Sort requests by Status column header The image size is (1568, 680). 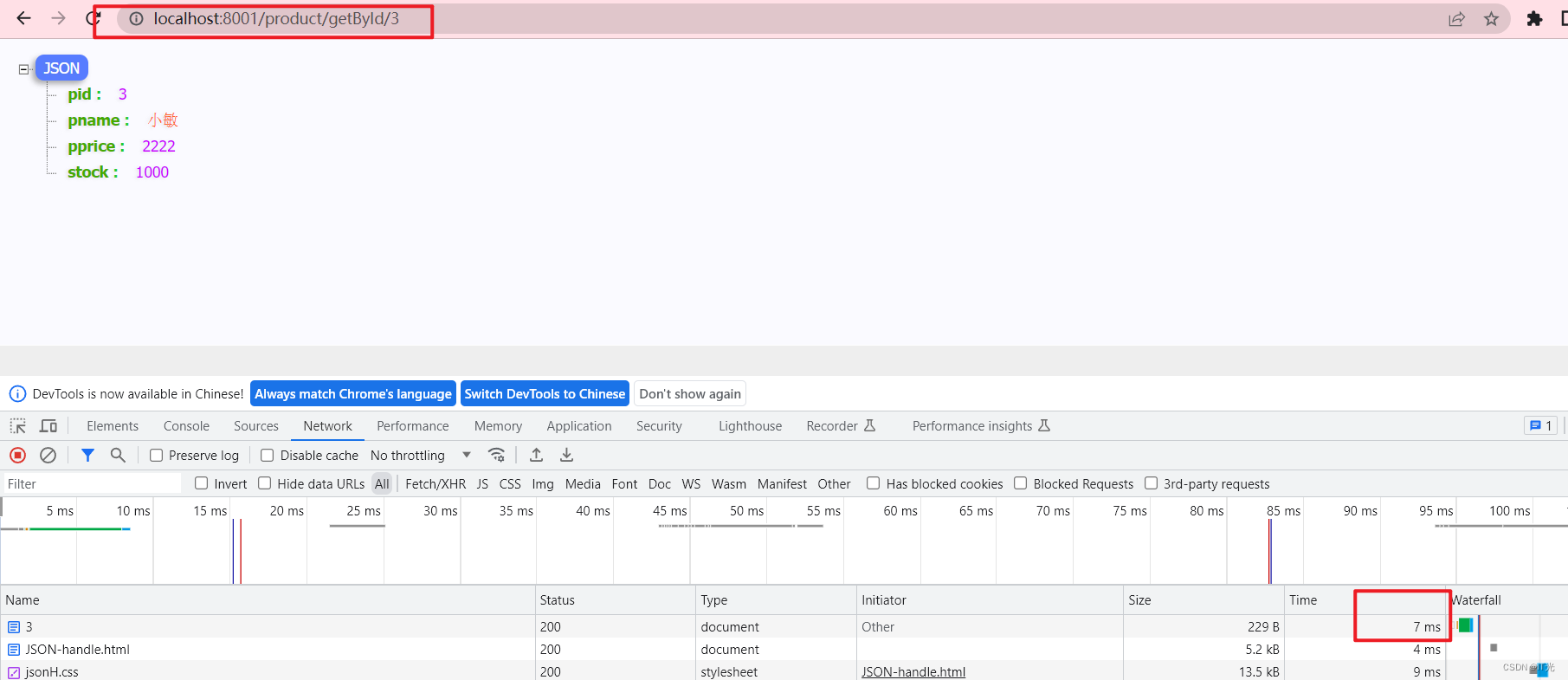click(616, 600)
